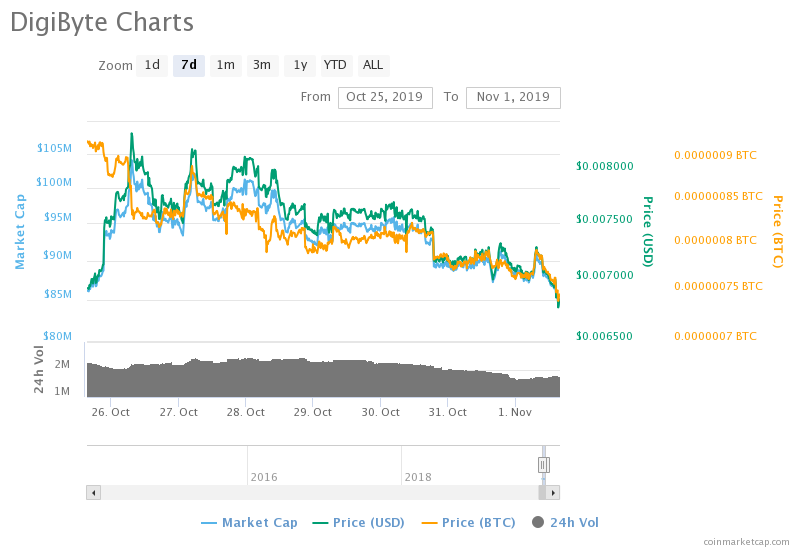The width and height of the screenshot is (800, 550).
Task: Click the Price (USD) axis title
Action: (x=647, y=232)
